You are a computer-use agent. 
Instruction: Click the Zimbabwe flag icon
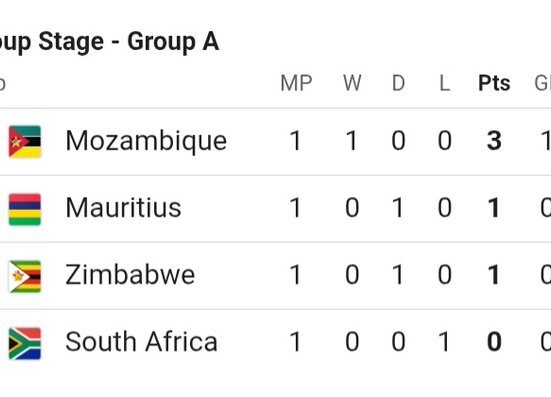pyautogui.click(x=25, y=276)
